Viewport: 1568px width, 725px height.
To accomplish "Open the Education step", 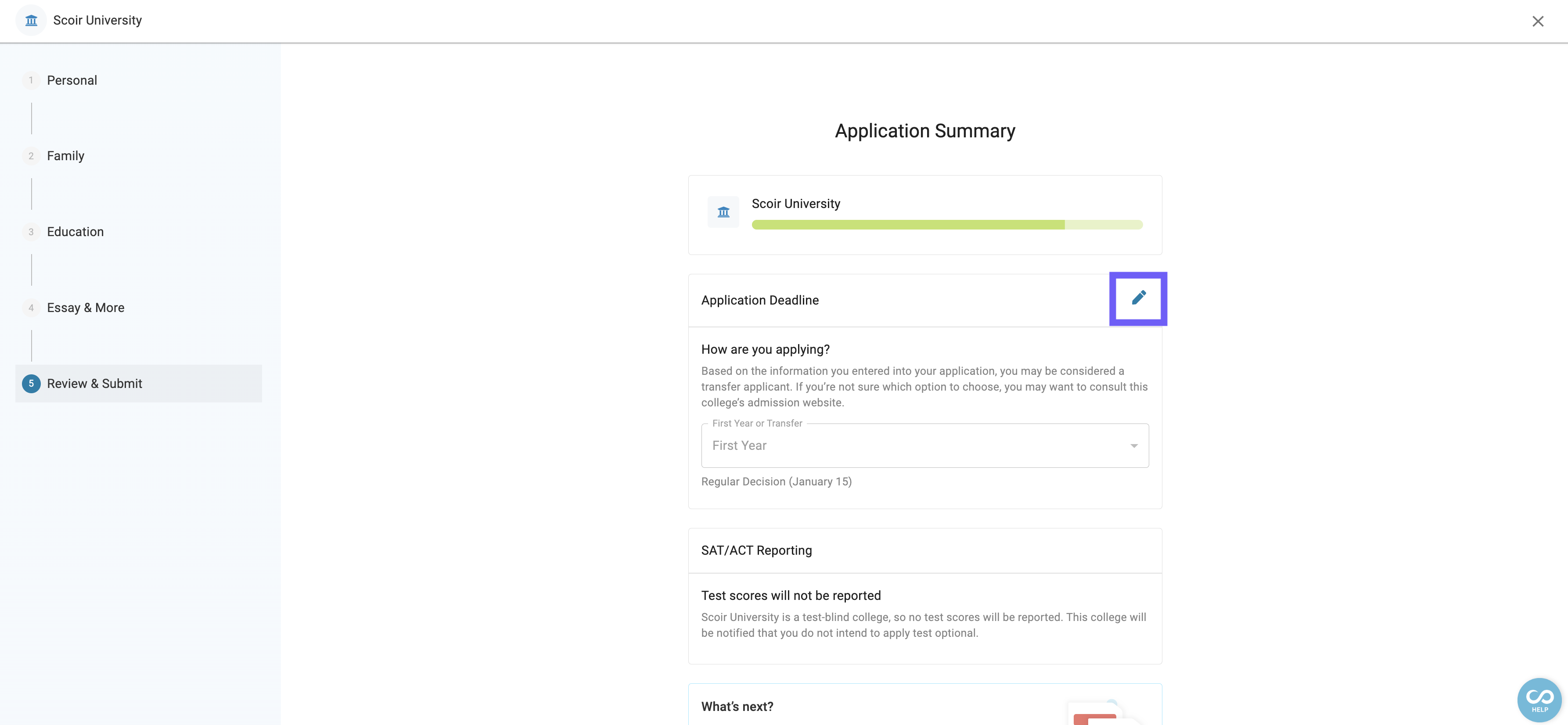I will pyautogui.click(x=76, y=232).
